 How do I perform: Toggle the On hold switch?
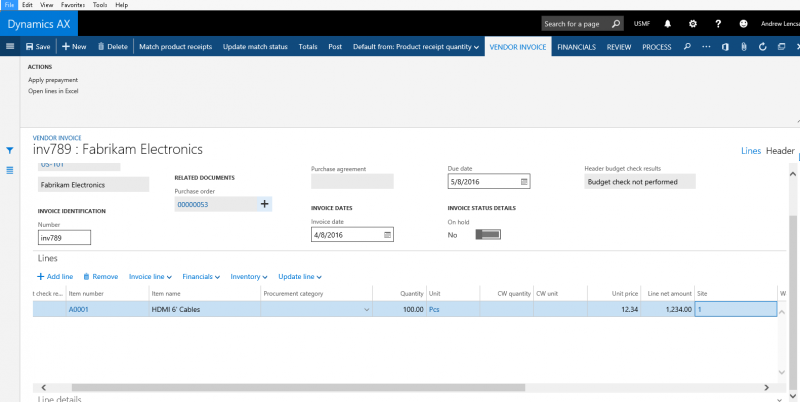point(488,235)
